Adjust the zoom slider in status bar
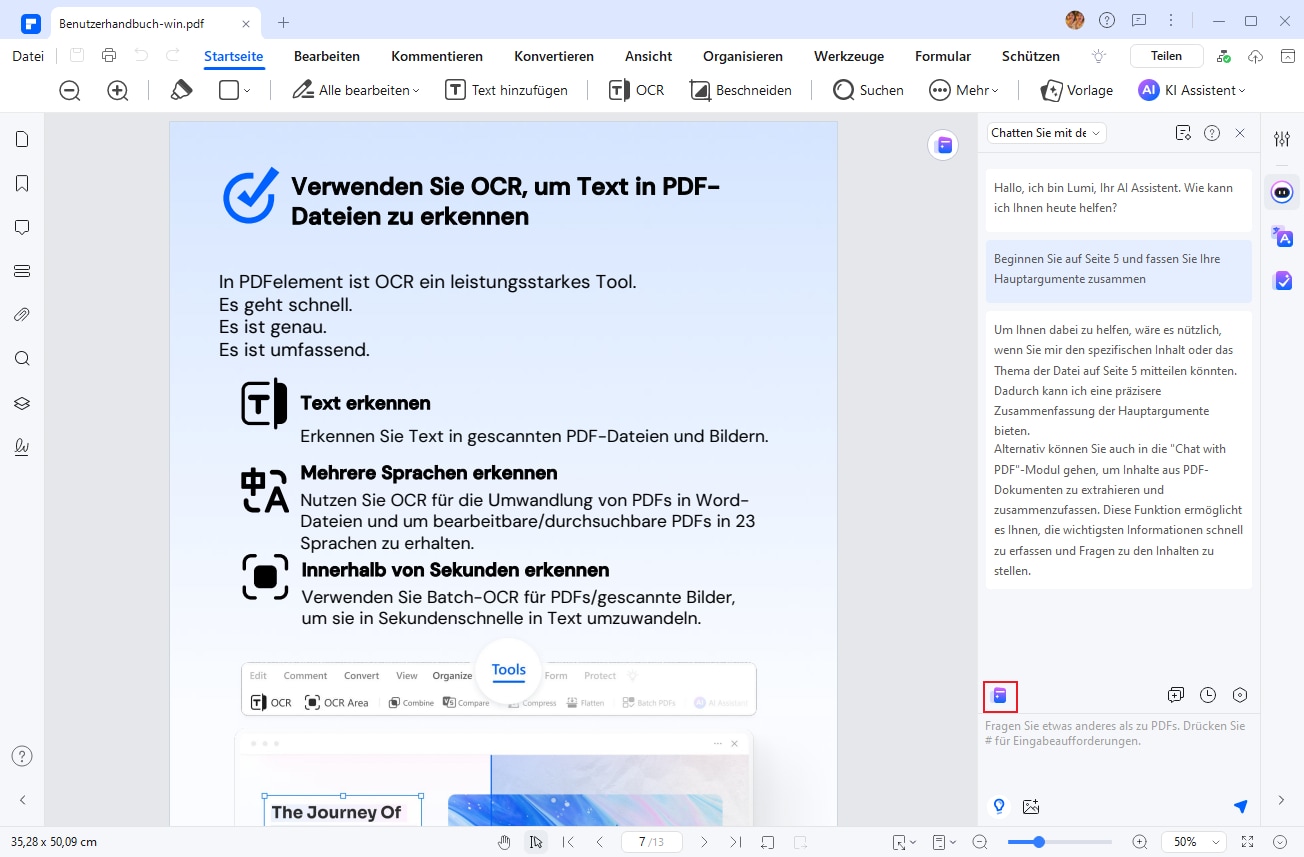The image size is (1304, 857). click(1060, 842)
